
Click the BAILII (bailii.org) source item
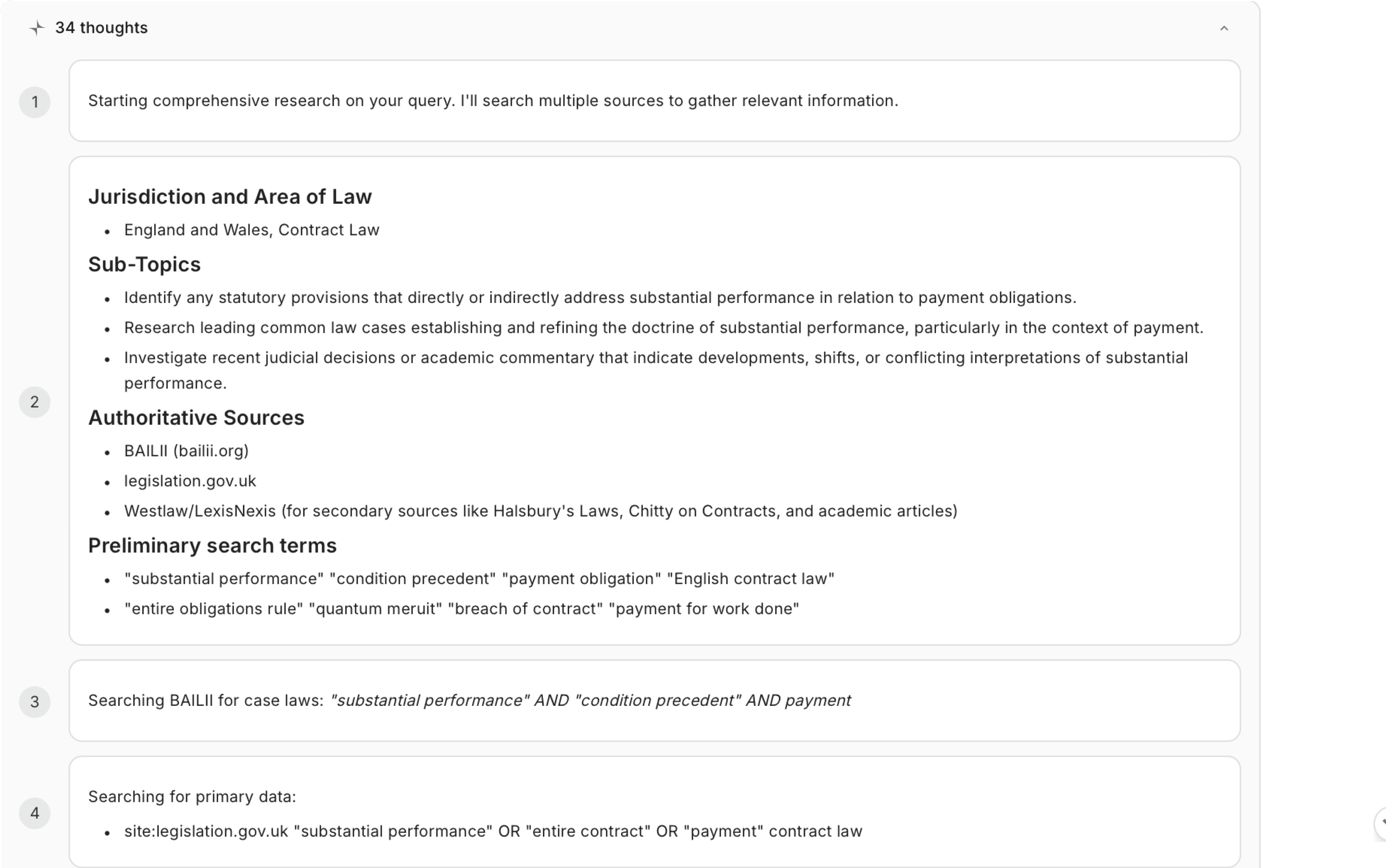pos(186,451)
